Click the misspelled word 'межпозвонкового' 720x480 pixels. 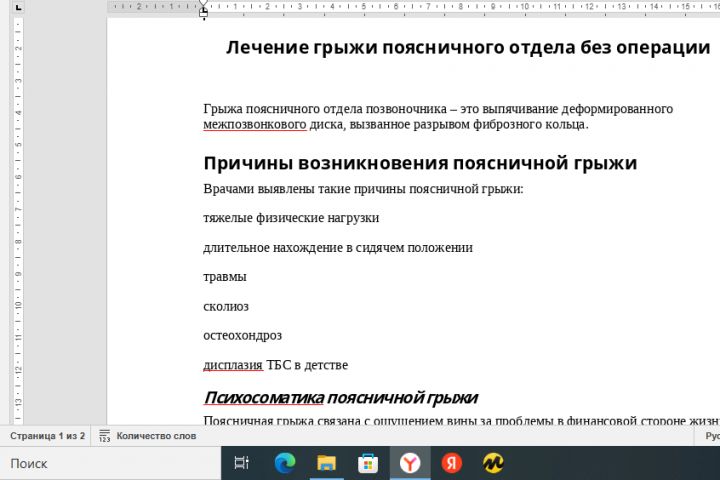tap(254, 124)
